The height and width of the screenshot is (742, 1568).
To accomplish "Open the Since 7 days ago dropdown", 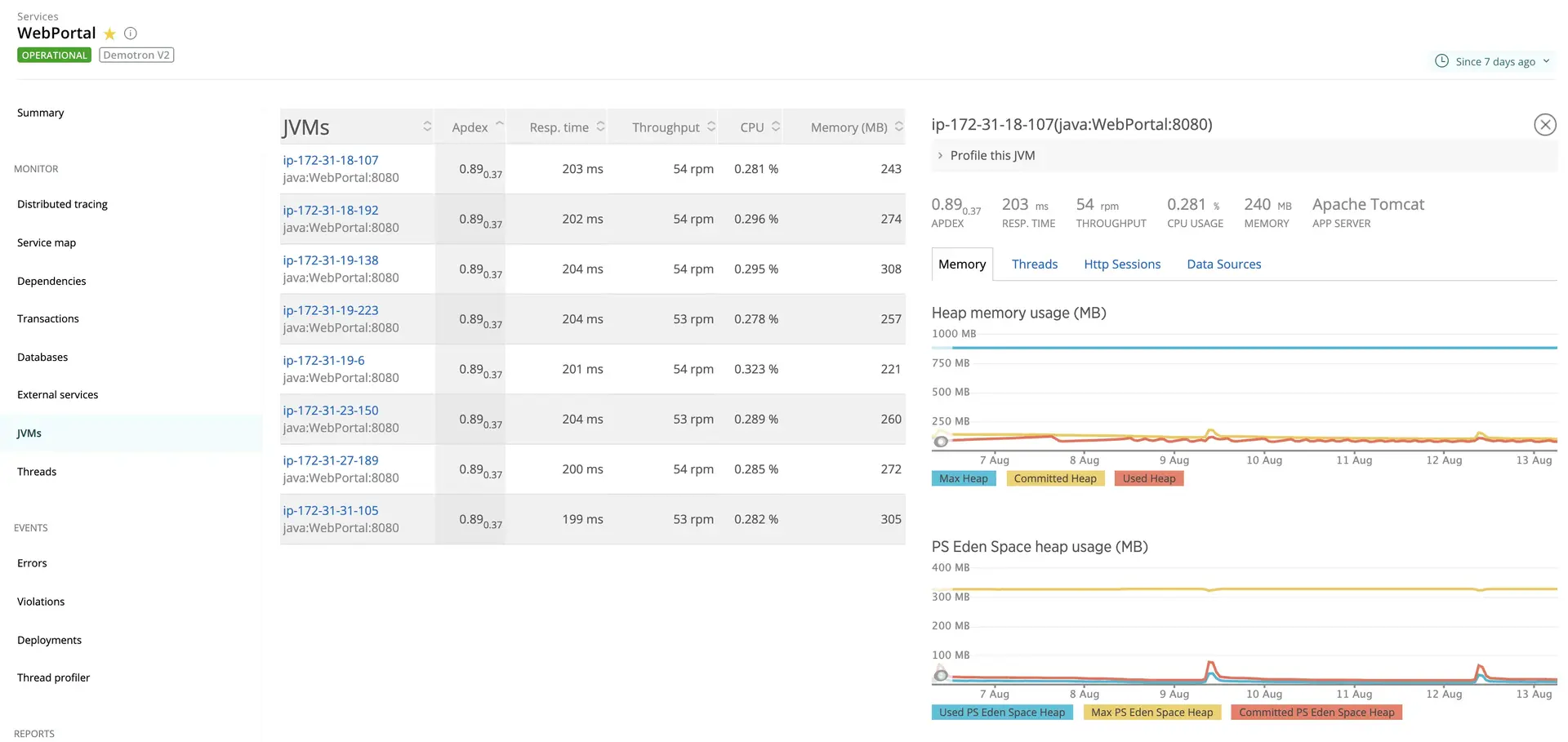I will click(1495, 62).
